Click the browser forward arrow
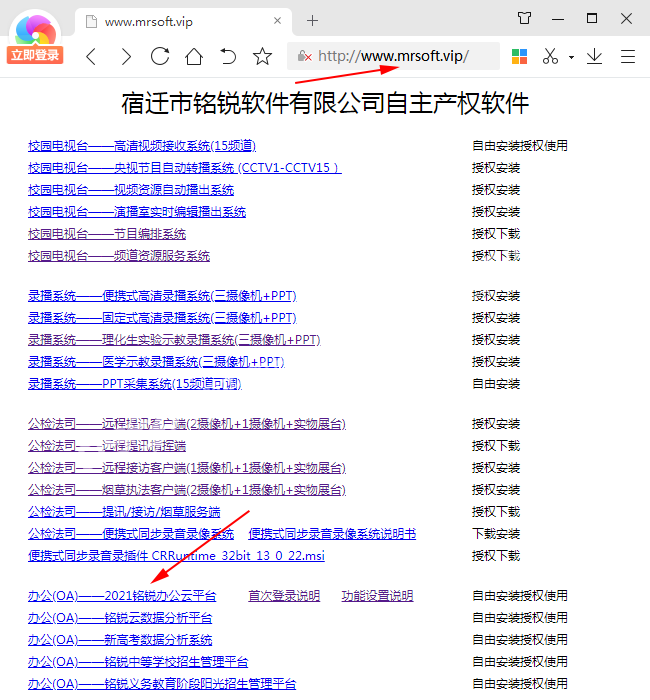 pyautogui.click(x=126, y=57)
